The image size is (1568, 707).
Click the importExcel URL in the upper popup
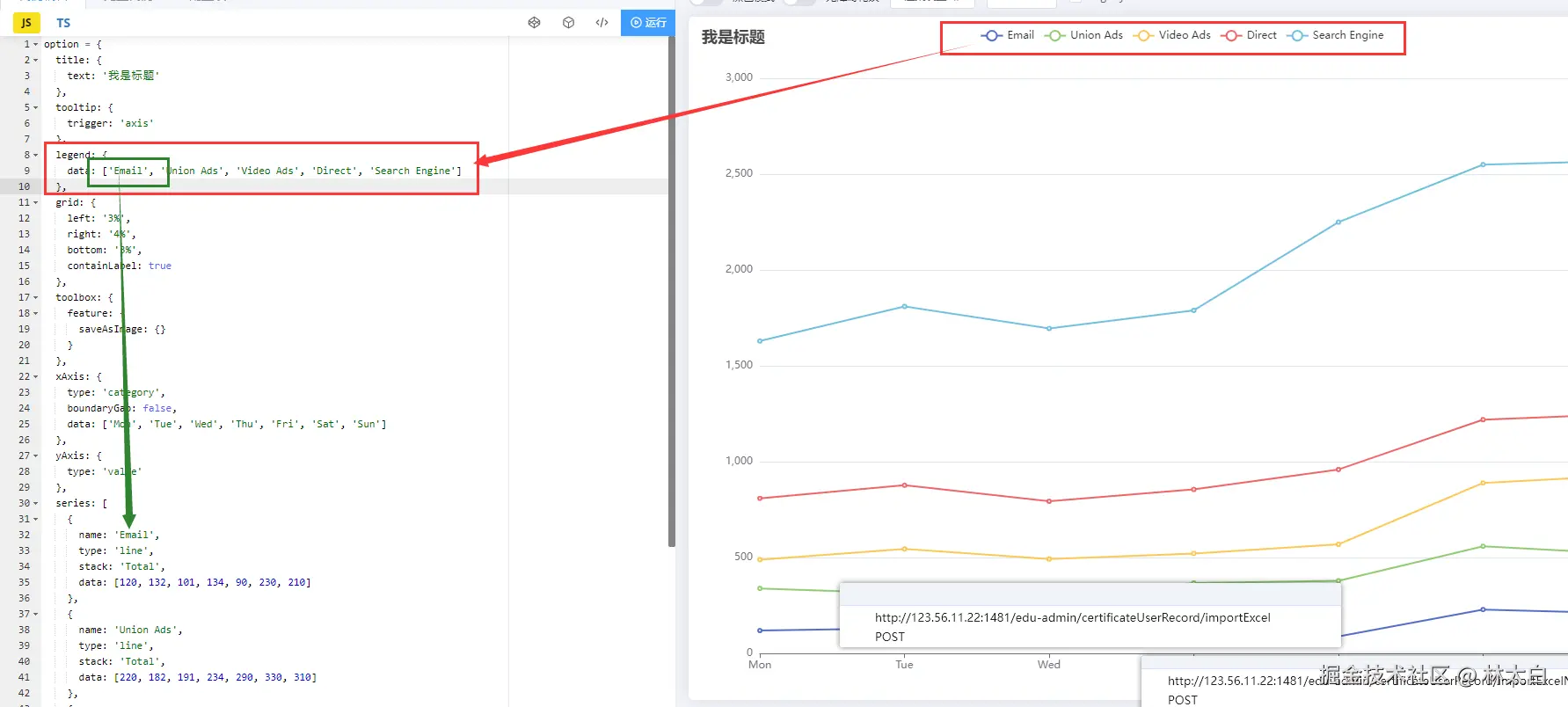coord(1072,617)
